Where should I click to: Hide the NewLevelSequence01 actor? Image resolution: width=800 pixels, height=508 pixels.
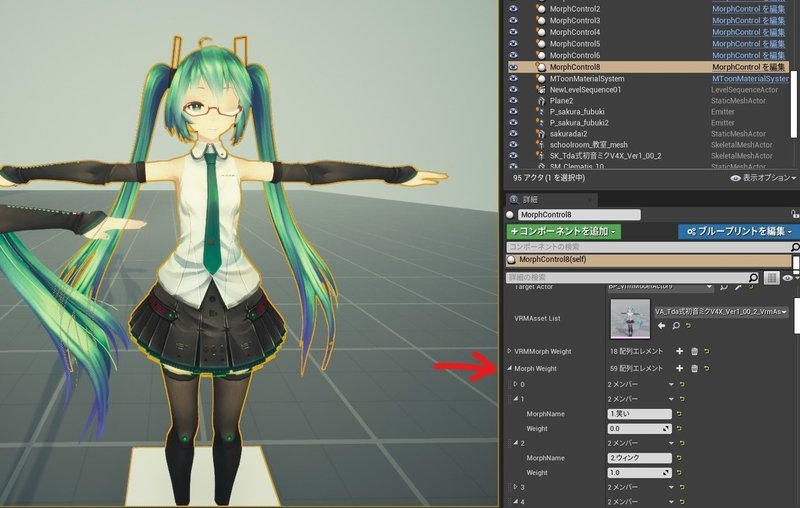tap(513, 90)
